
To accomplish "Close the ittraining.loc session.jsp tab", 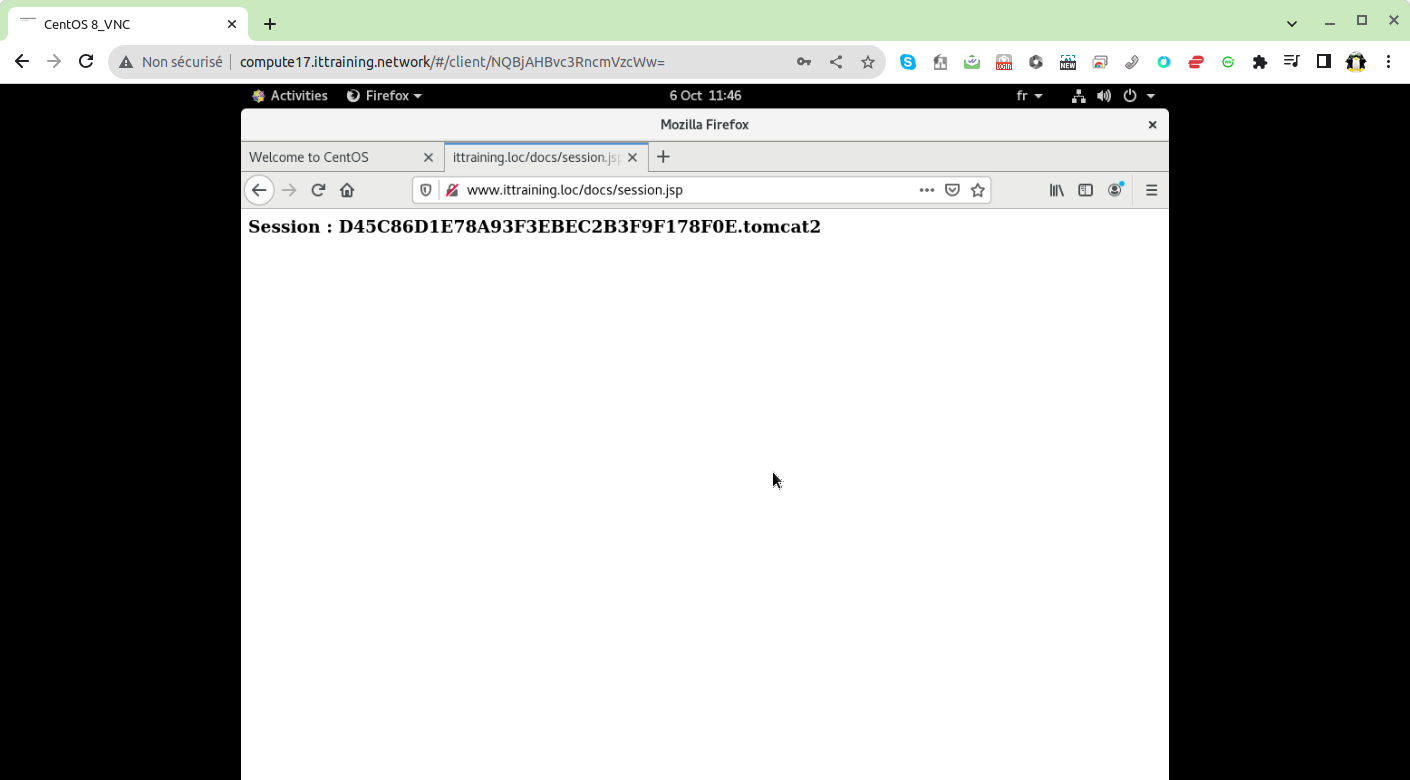I will tap(632, 157).
